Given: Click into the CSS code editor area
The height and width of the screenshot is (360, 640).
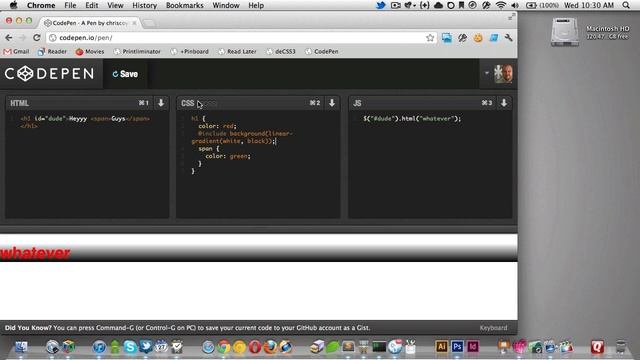Looking at the screenshot, I should click(258, 164).
